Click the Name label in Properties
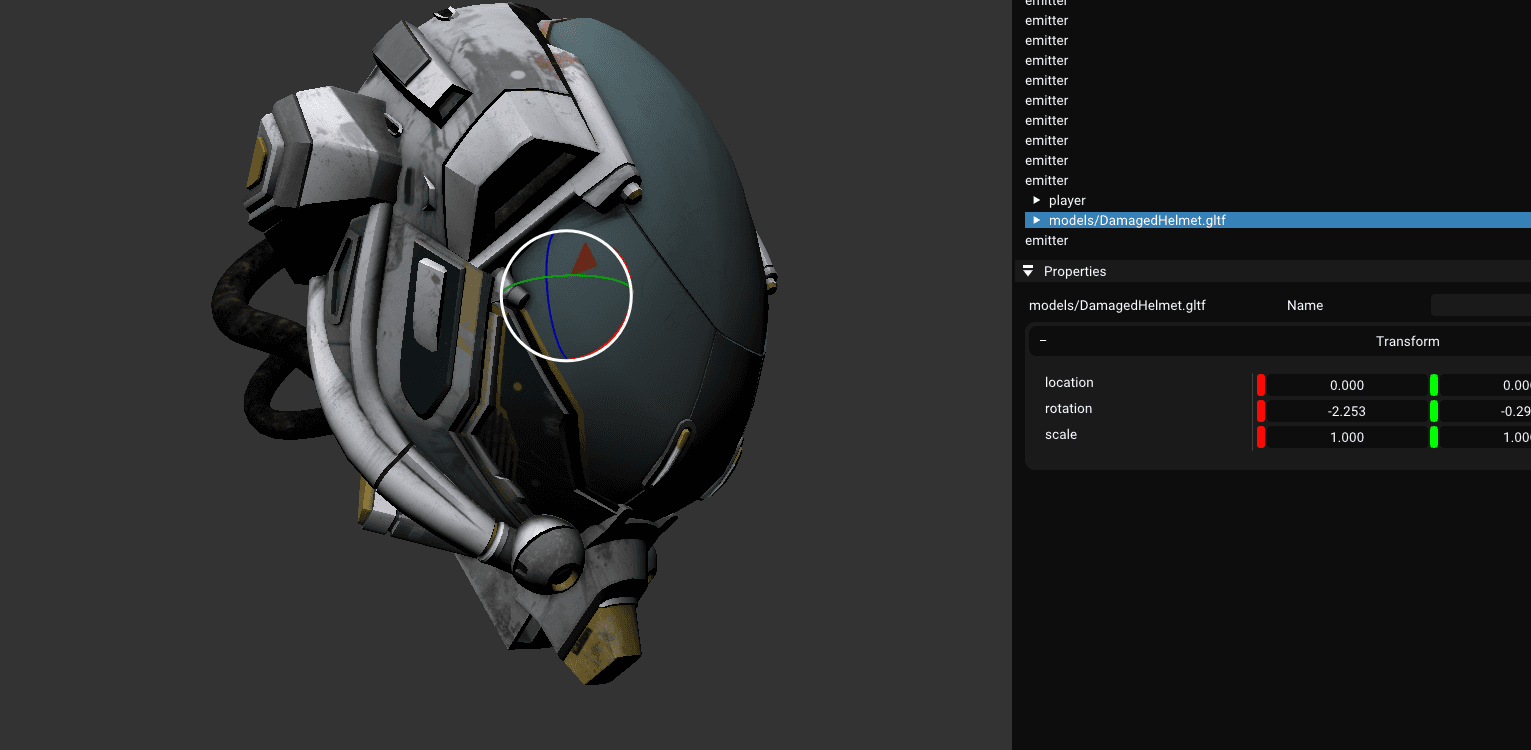The image size is (1531, 750). (1305, 306)
